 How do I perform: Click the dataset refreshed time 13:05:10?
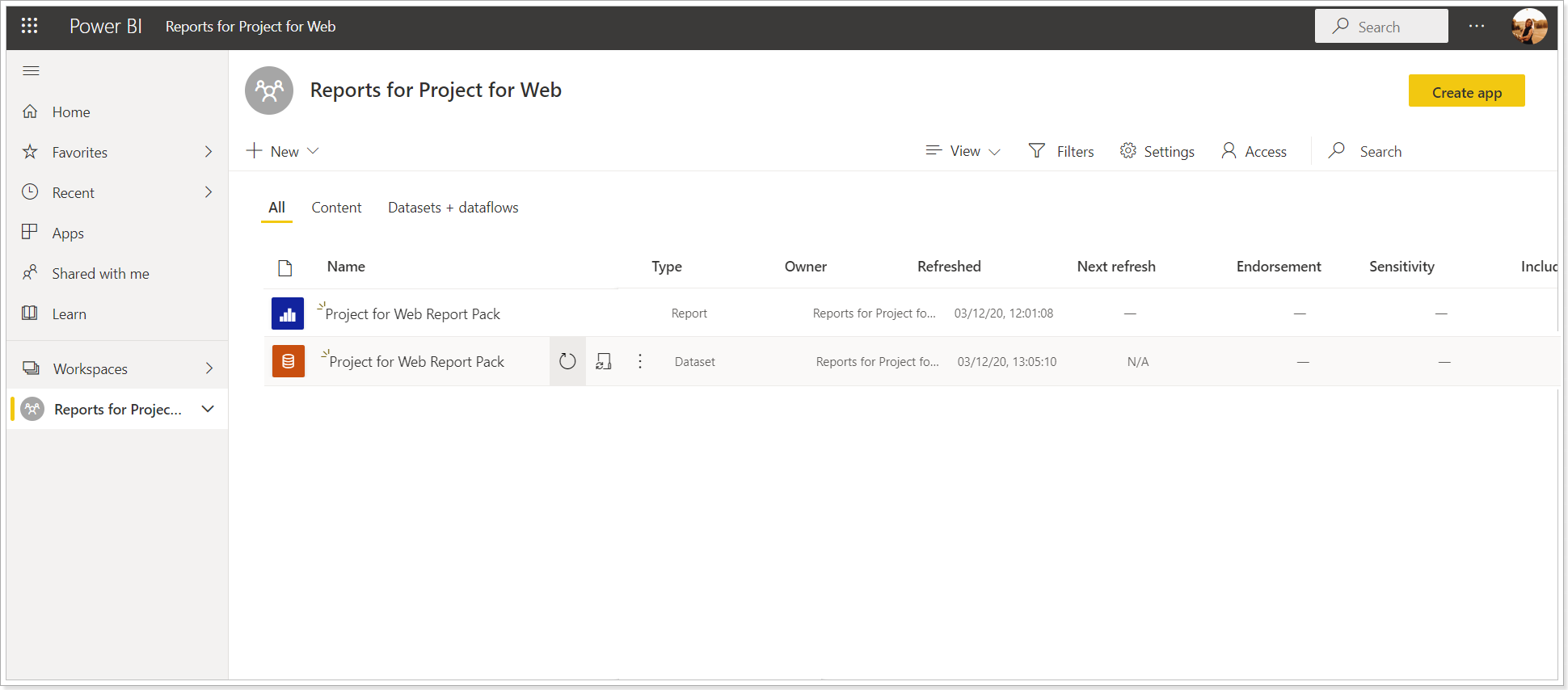click(x=1007, y=362)
